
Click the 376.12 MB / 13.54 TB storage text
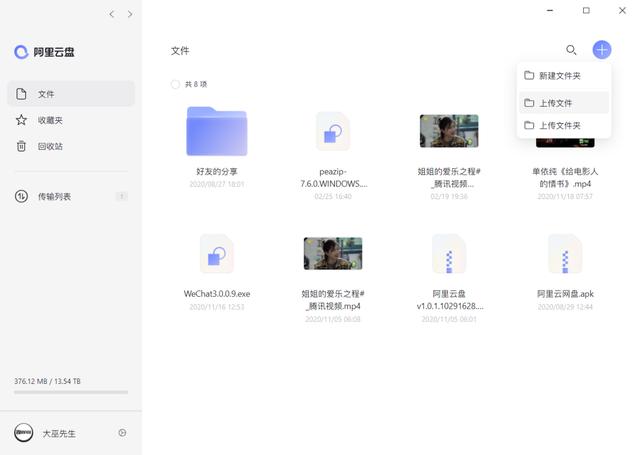click(47, 381)
